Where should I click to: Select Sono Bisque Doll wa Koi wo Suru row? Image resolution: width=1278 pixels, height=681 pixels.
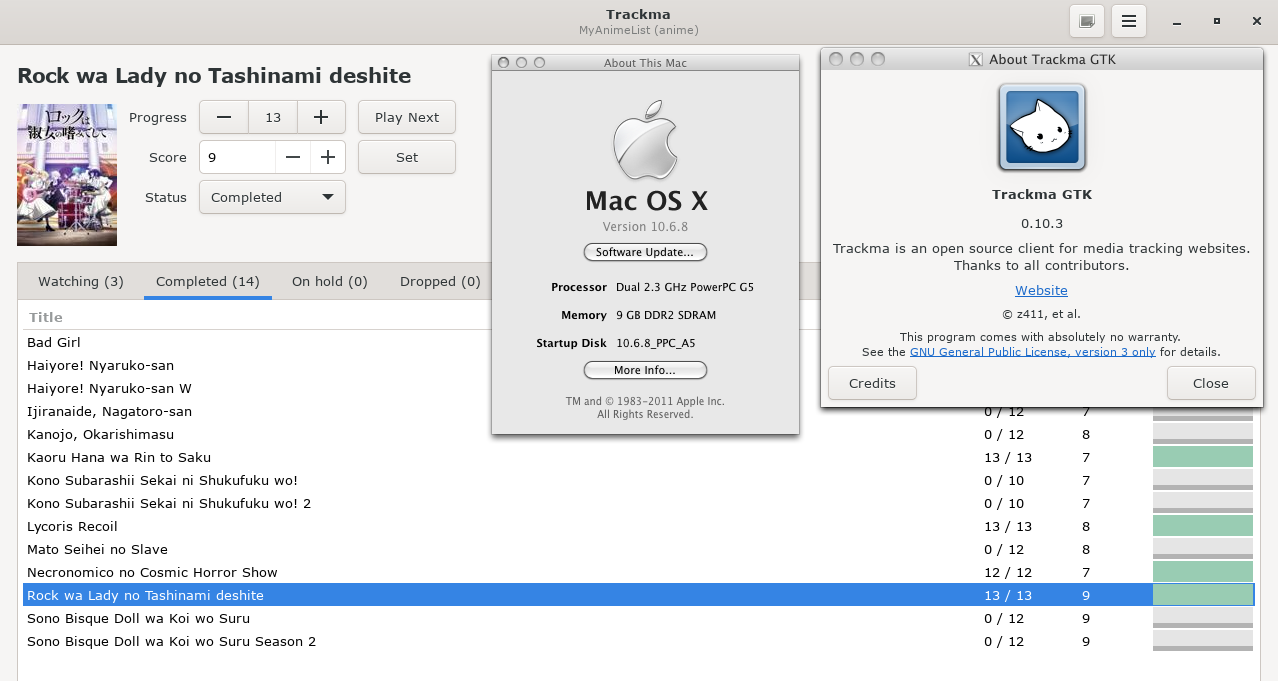pos(638,618)
